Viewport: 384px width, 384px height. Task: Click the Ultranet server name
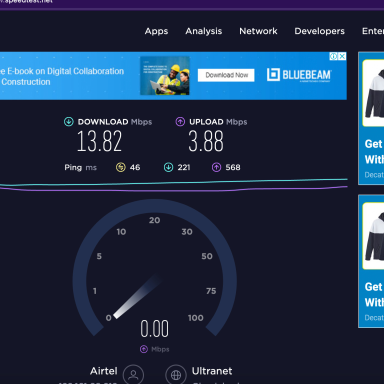[x=212, y=371]
